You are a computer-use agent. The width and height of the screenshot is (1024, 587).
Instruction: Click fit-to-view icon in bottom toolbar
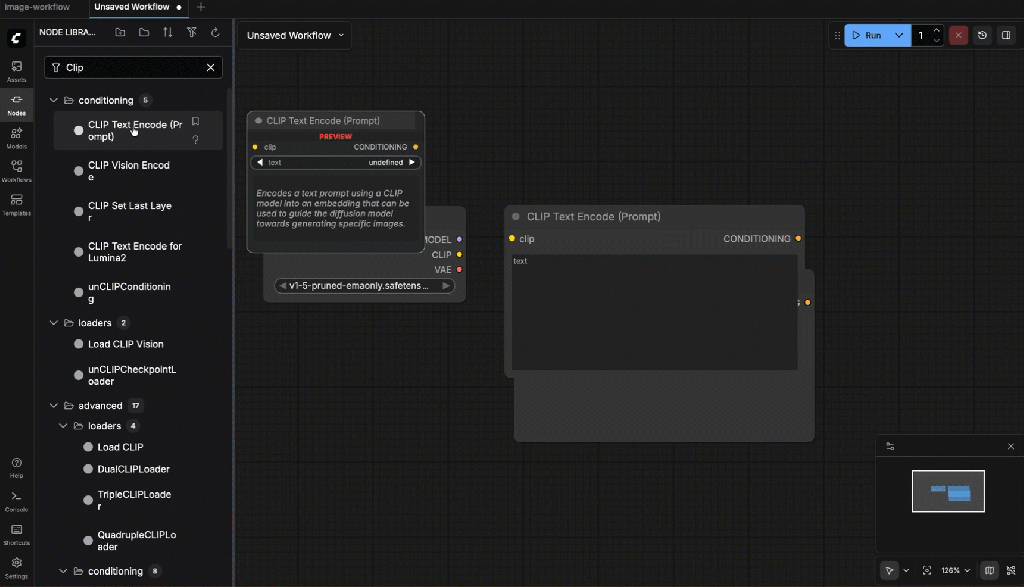[x=927, y=571]
